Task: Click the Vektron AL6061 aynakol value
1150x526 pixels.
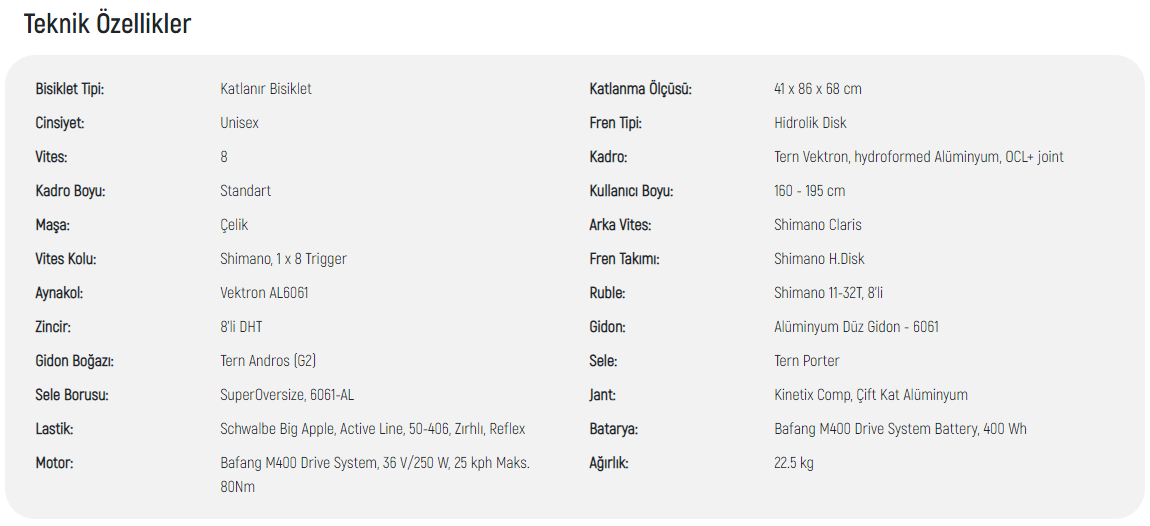Action: point(264,293)
